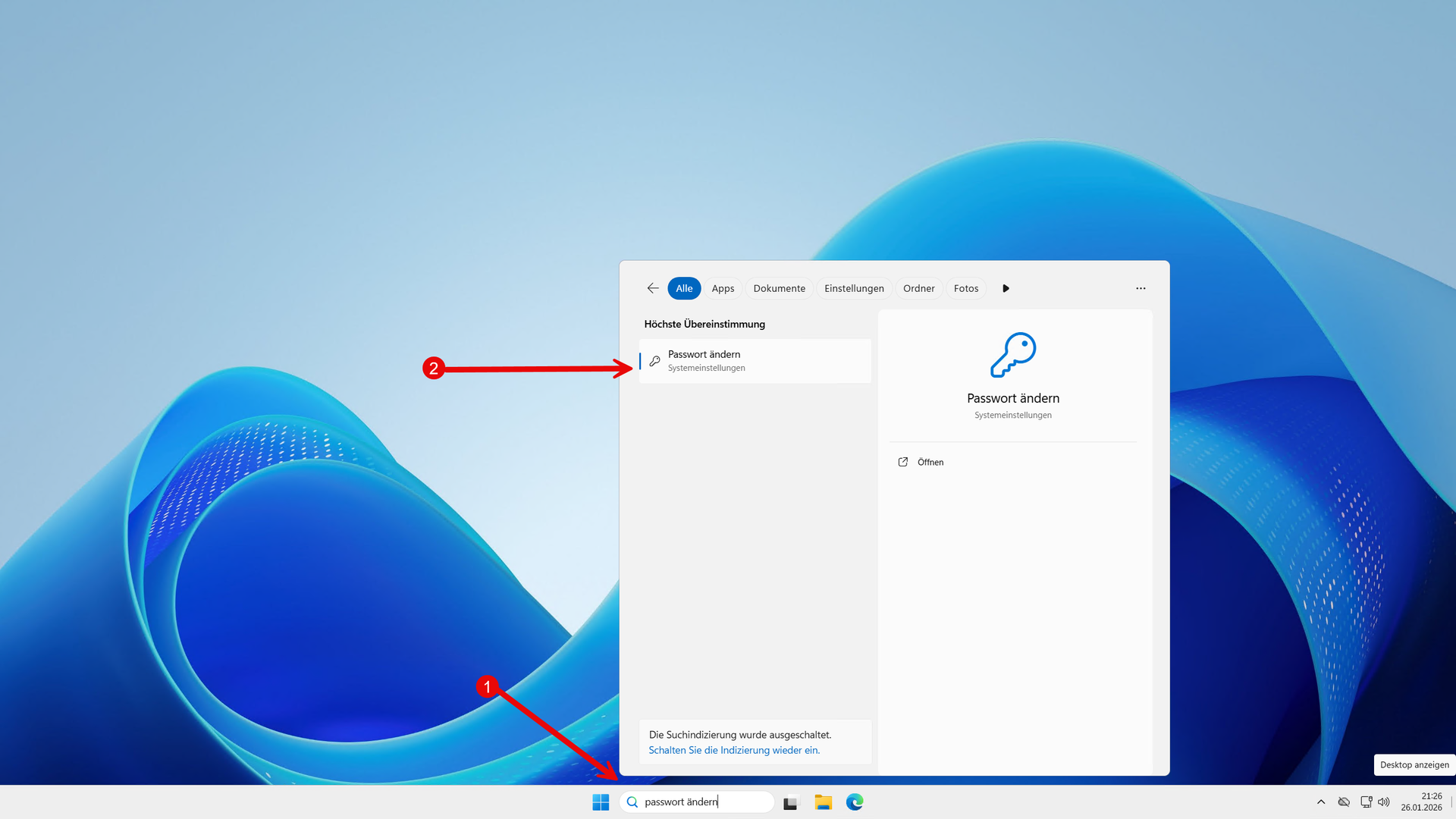Click the large key icon in preview
Screen dimensions: 1456x819
pos(1013,355)
